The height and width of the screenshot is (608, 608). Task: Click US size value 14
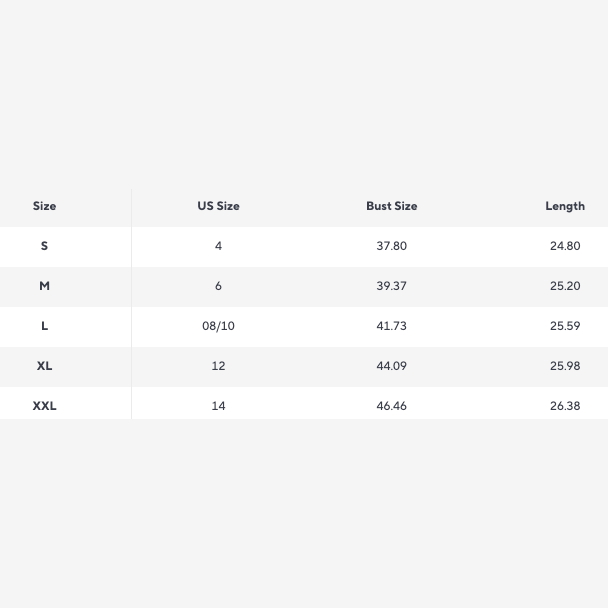pyautogui.click(x=218, y=406)
